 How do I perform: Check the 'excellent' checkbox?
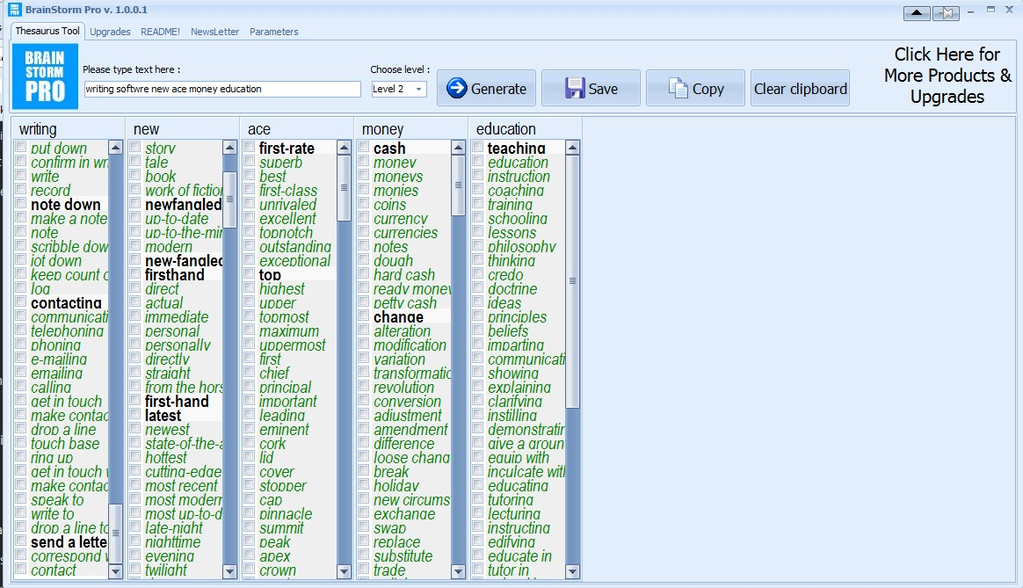(250, 218)
